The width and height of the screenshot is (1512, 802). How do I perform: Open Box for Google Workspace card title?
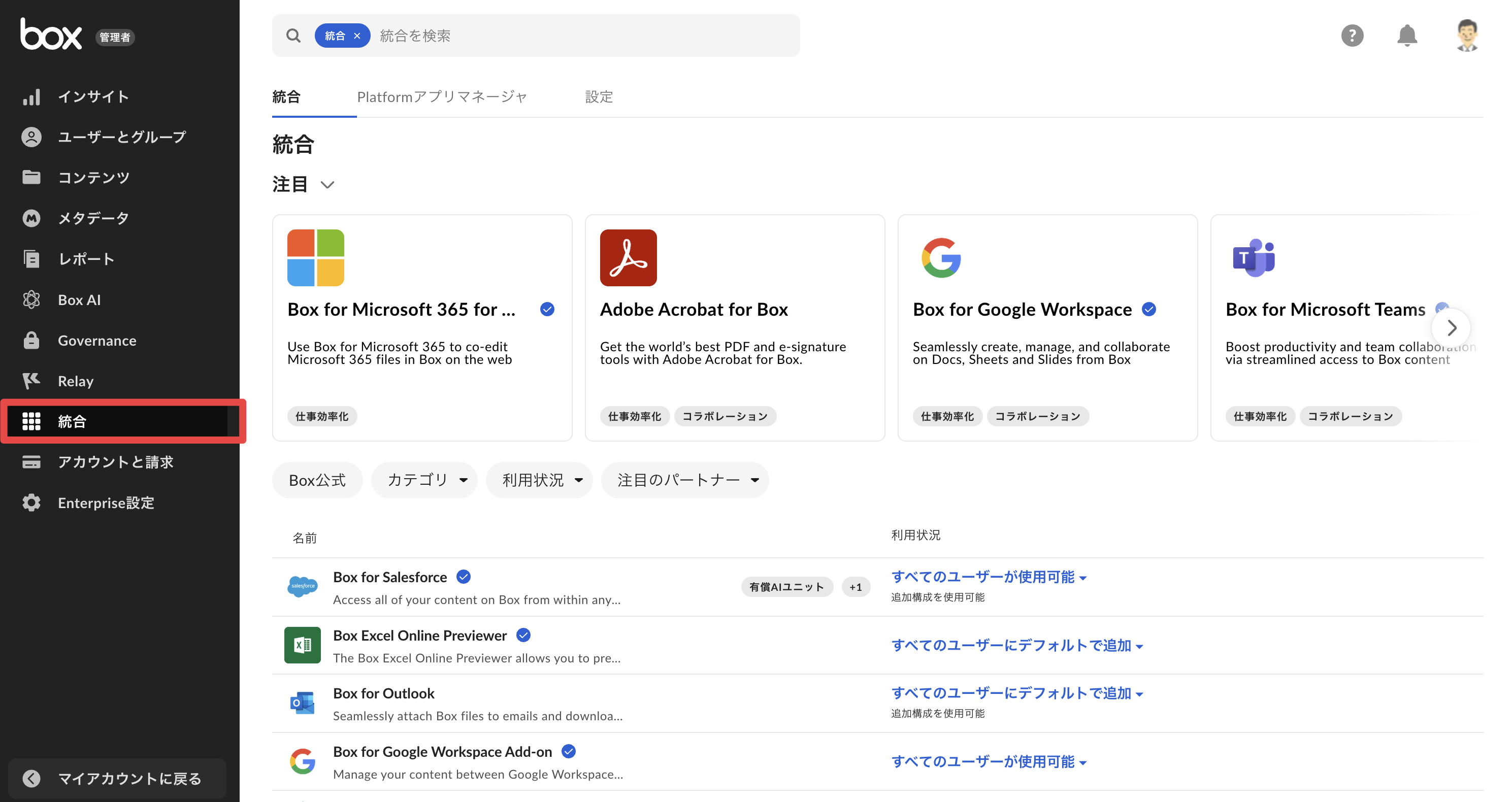click(1022, 309)
